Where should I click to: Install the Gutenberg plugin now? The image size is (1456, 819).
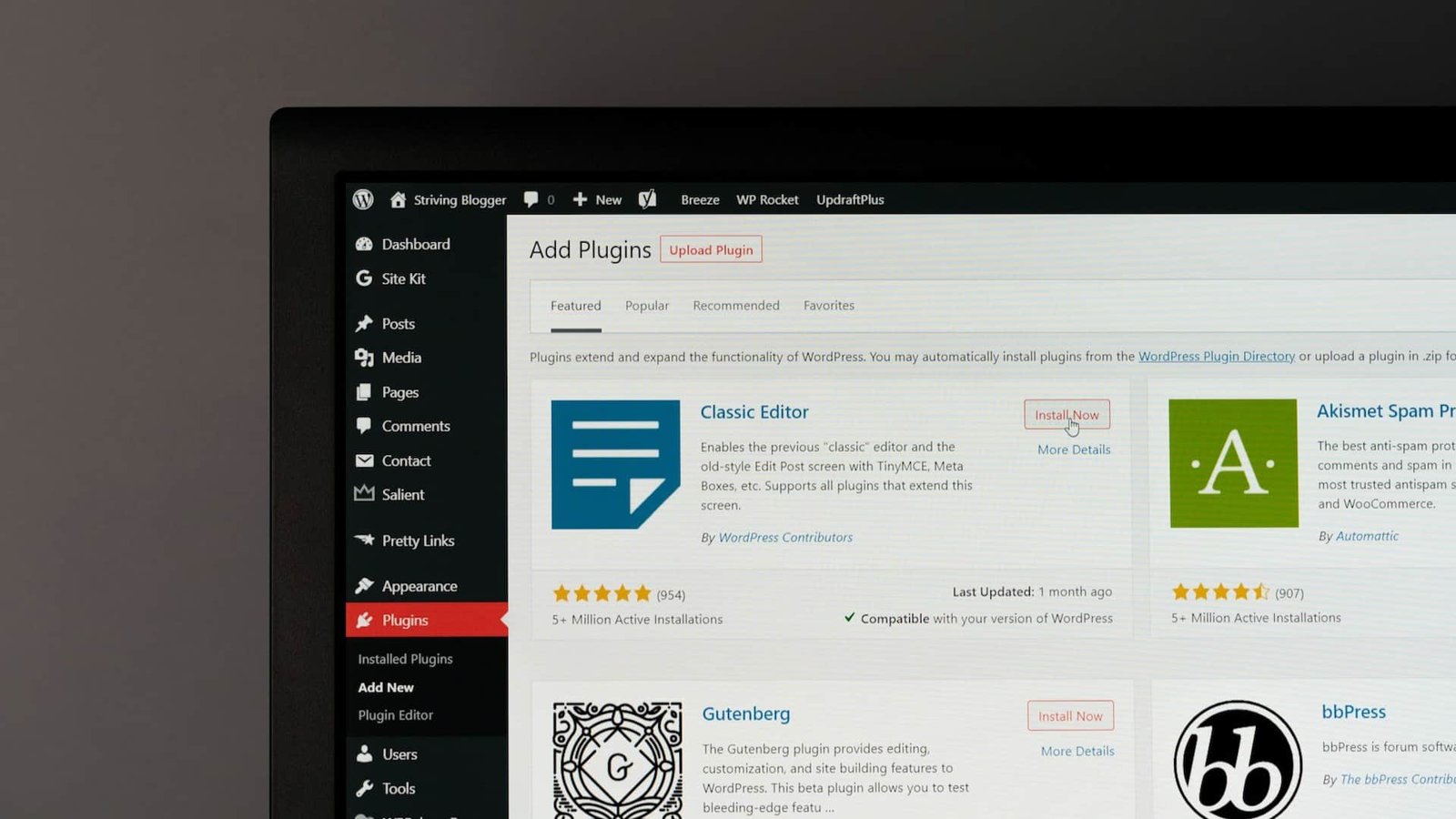[1070, 716]
